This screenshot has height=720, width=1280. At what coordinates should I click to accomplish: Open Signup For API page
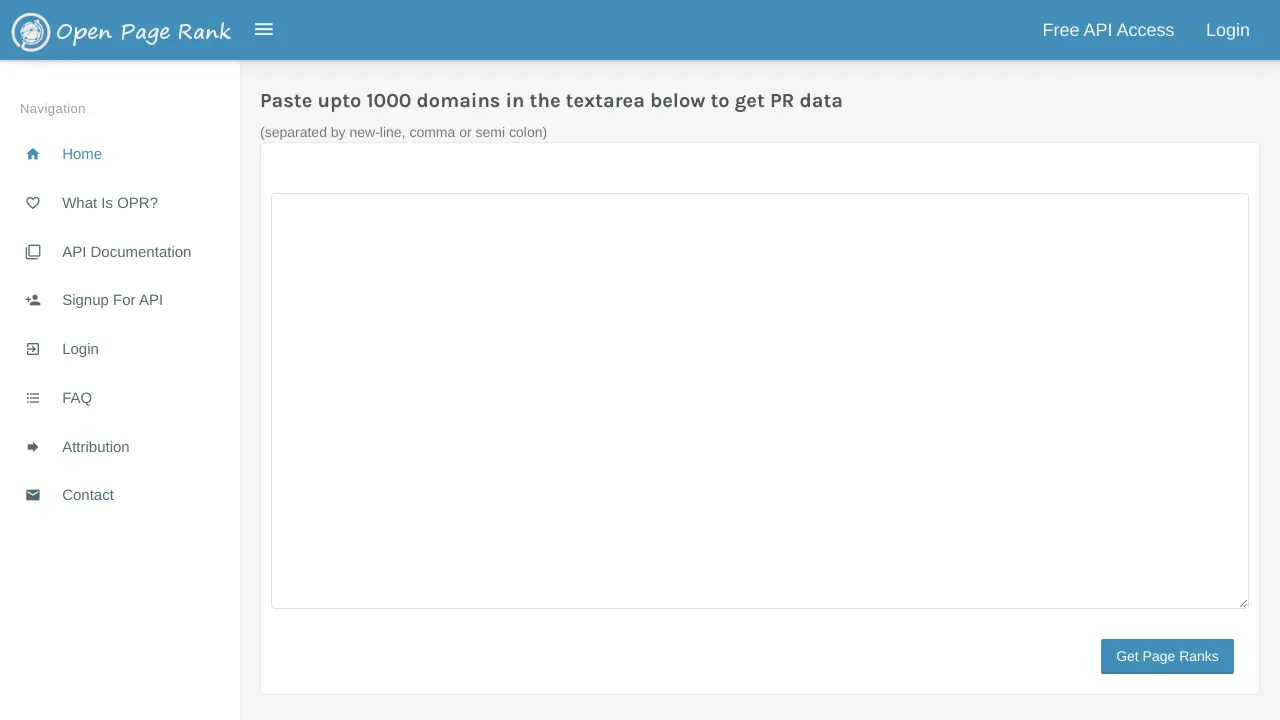[112, 300]
